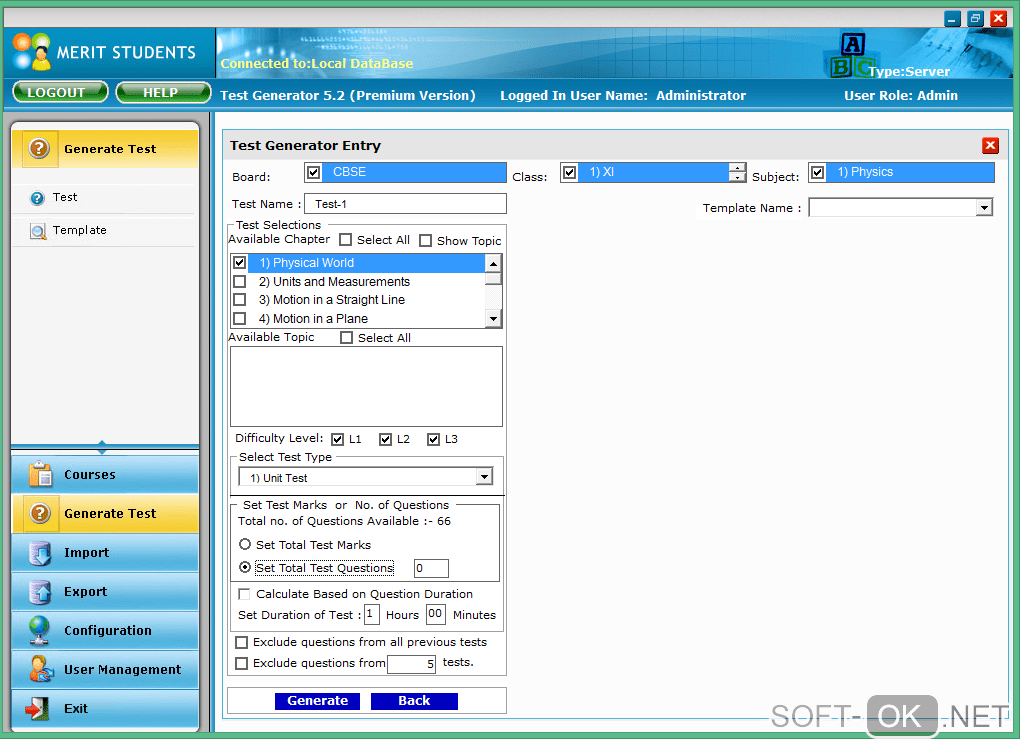Click the HELP button
This screenshot has width=1020, height=741.
coord(163,92)
